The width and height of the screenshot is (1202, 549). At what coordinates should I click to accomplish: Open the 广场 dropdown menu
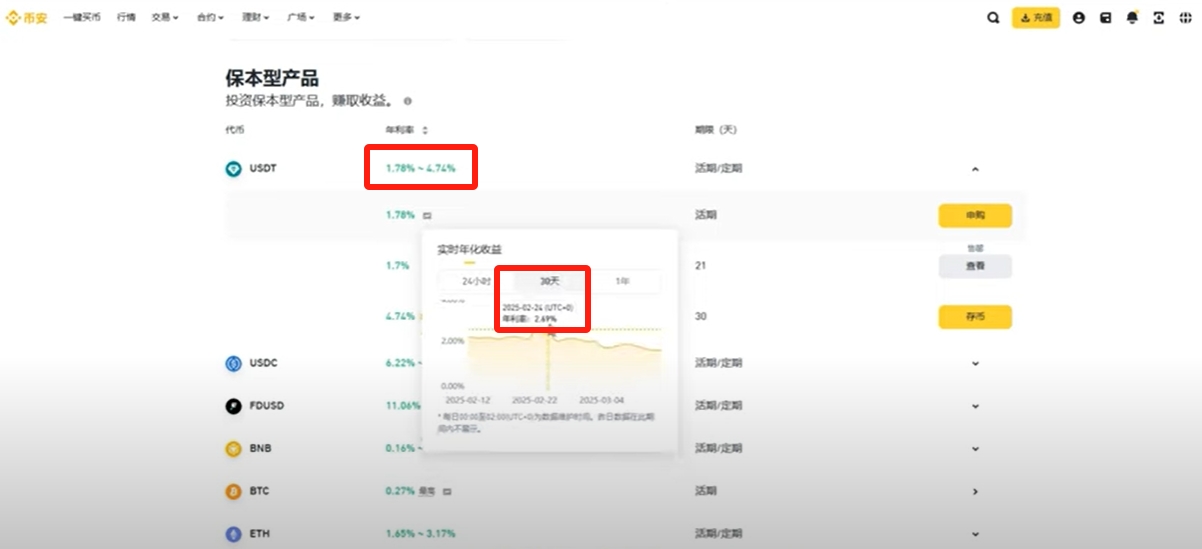click(301, 17)
